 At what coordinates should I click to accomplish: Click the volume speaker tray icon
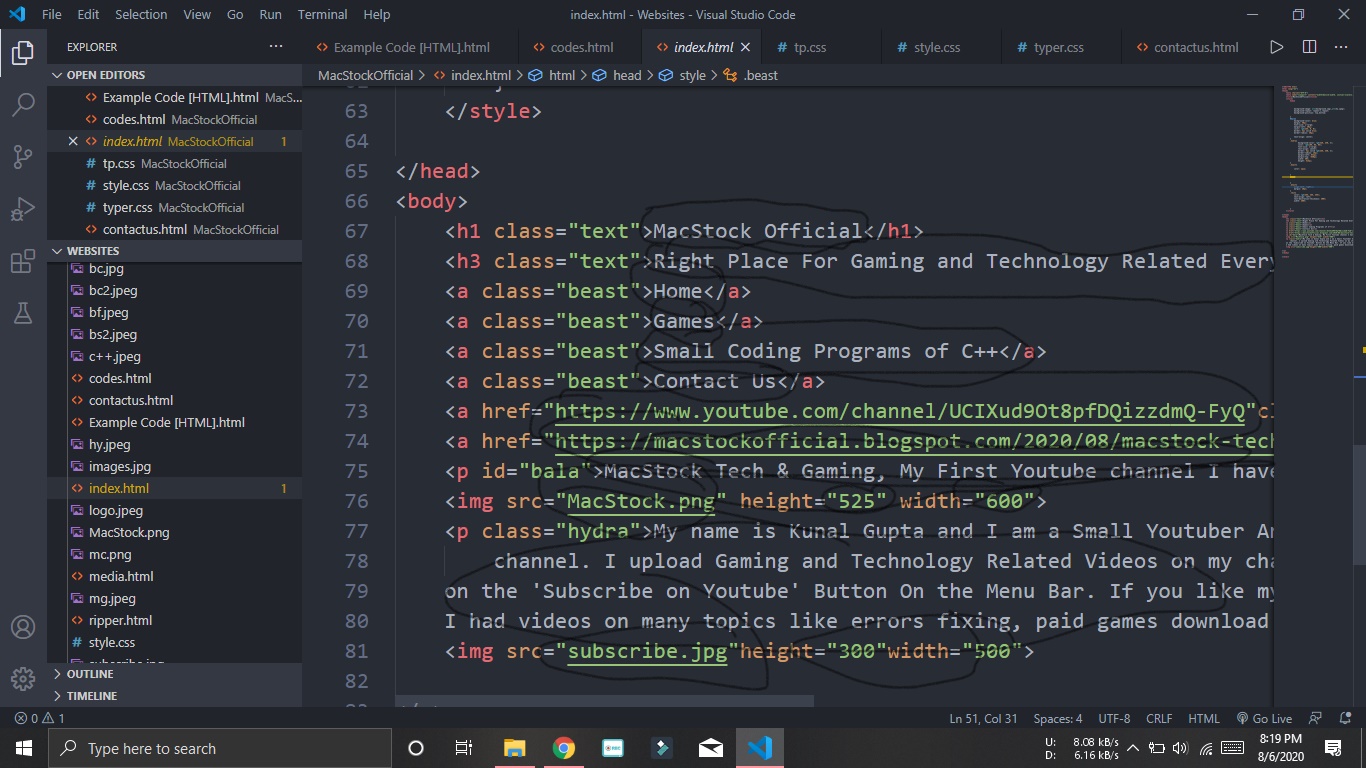pos(1180,748)
